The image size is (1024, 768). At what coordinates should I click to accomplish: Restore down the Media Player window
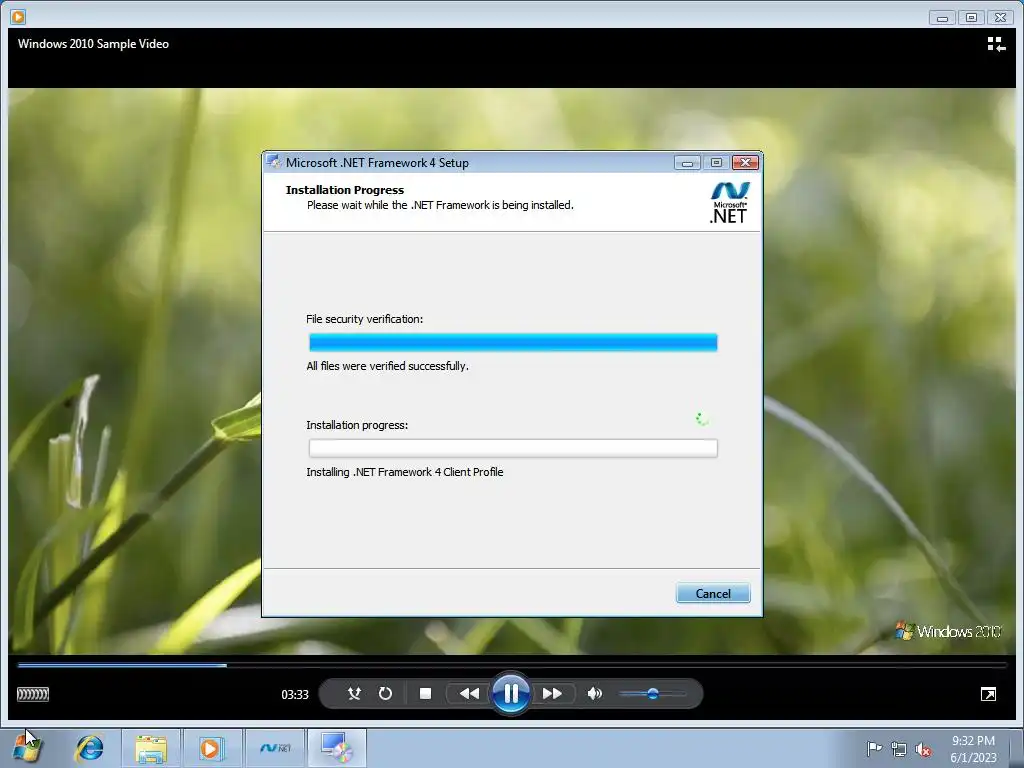click(x=971, y=18)
